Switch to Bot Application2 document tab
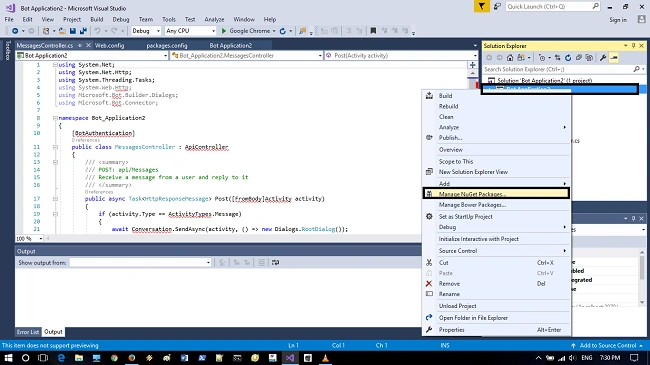Image resolution: width=650 pixels, height=365 pixels. tap(230, 46)
